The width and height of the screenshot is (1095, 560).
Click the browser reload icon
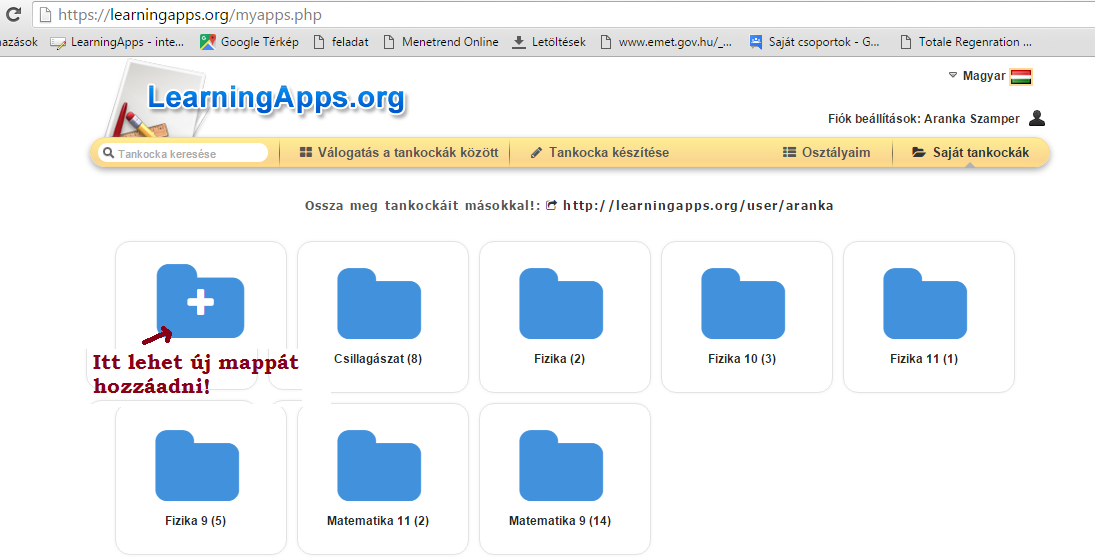(x=13, y=14)
